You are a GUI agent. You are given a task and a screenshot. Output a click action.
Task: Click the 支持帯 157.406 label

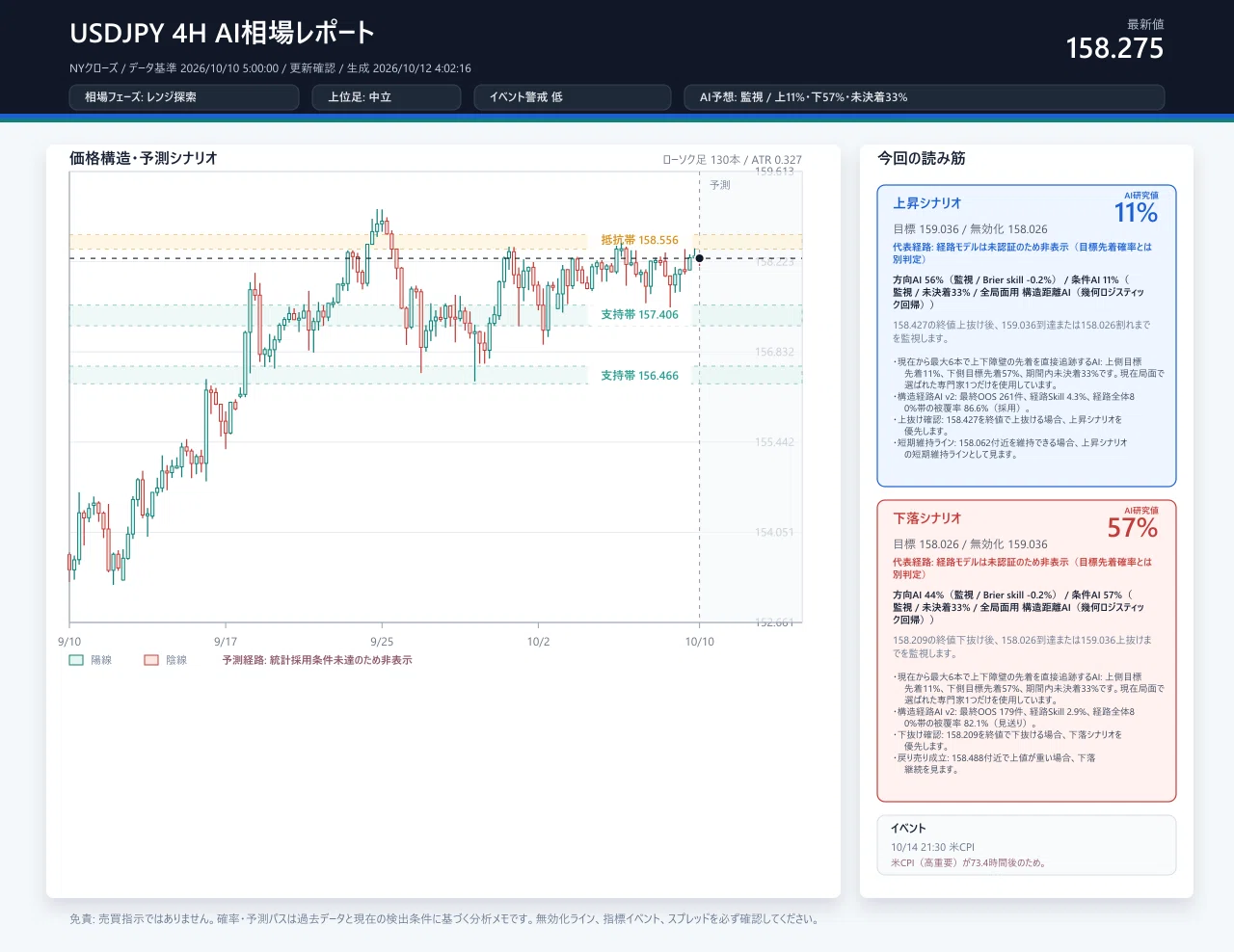(639, 314)
